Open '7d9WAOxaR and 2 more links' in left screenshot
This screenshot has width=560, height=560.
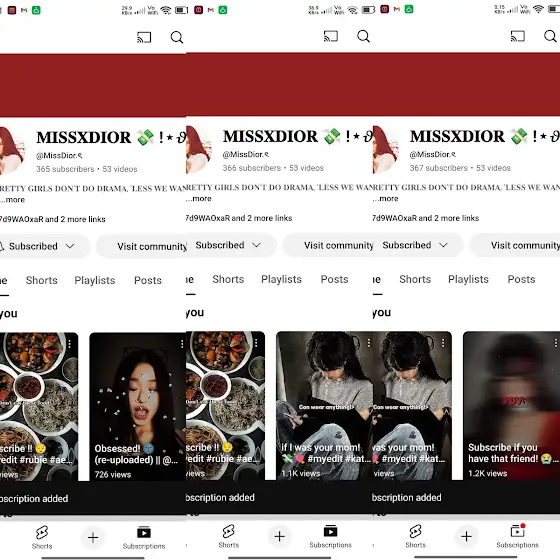click(x=52, y=219)
